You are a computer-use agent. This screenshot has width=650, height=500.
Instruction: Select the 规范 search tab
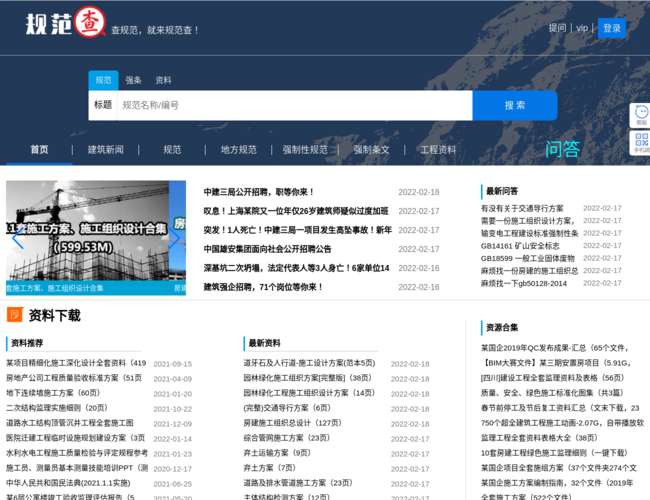(103, 80)
